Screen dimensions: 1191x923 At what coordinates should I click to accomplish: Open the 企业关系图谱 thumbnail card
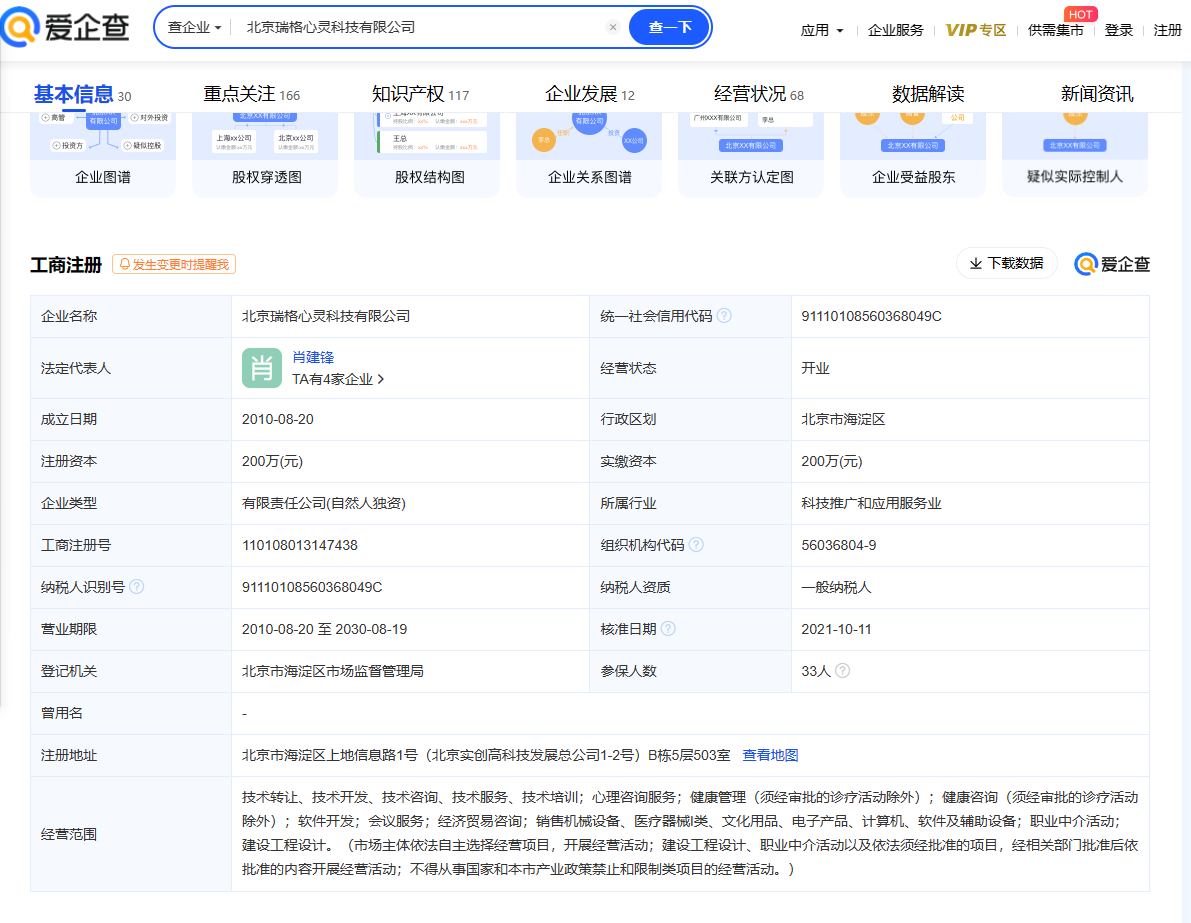pyautogui.click(x=589, y=155)
